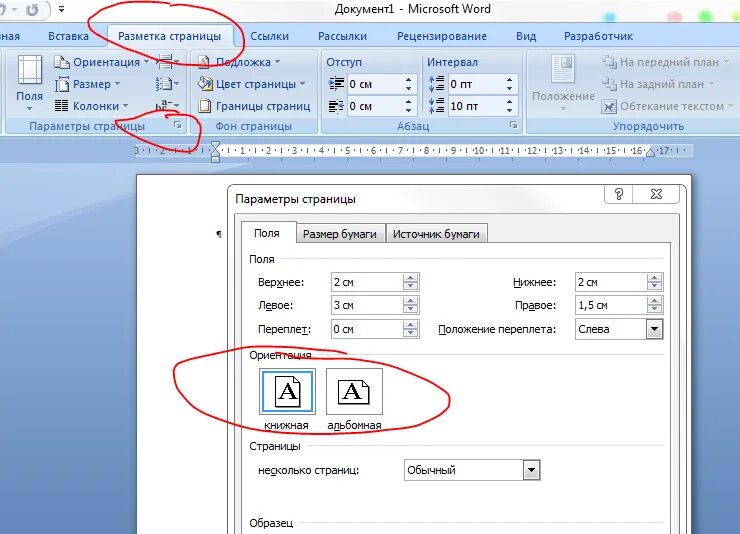Screen dimensions: 740x534
Task: Open quick access toolbar customize arrow
Action: point(61,9)
